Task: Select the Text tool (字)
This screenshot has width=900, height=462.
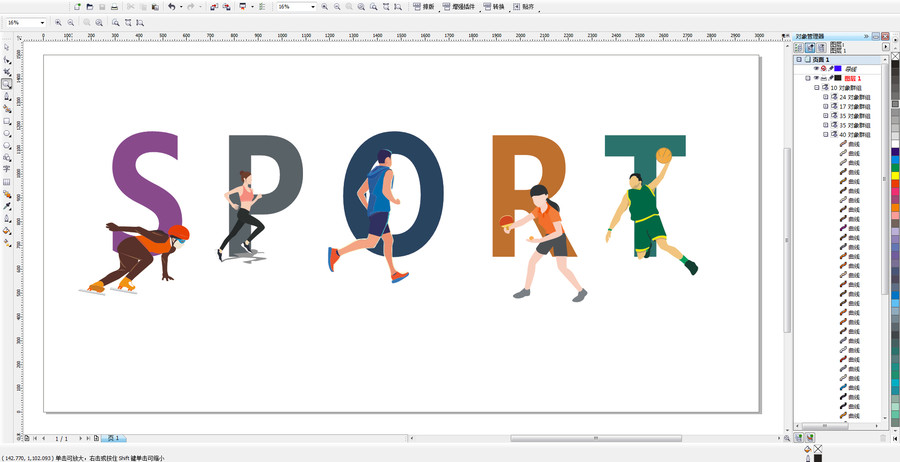Action: pyautogui.click(x=7, y=169)
